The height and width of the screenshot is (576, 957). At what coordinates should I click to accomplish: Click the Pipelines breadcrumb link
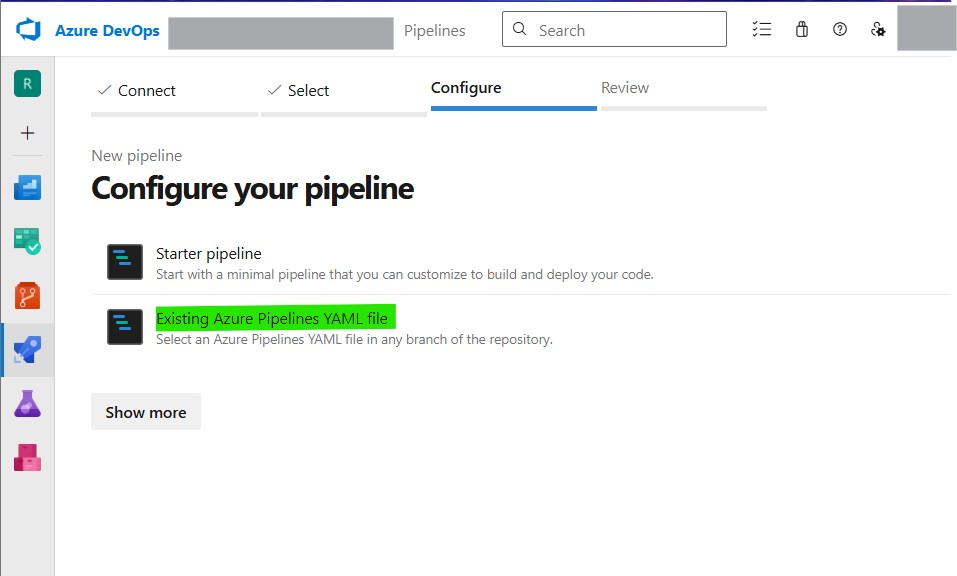tap(435, 31)
